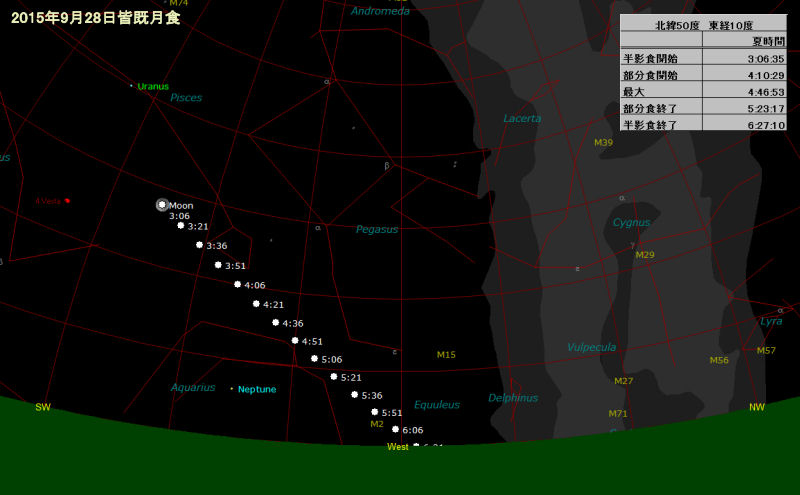Click the NW compass direction label
Screen dimensions: 800x495
pyautogui.click(x=757, y=407)
